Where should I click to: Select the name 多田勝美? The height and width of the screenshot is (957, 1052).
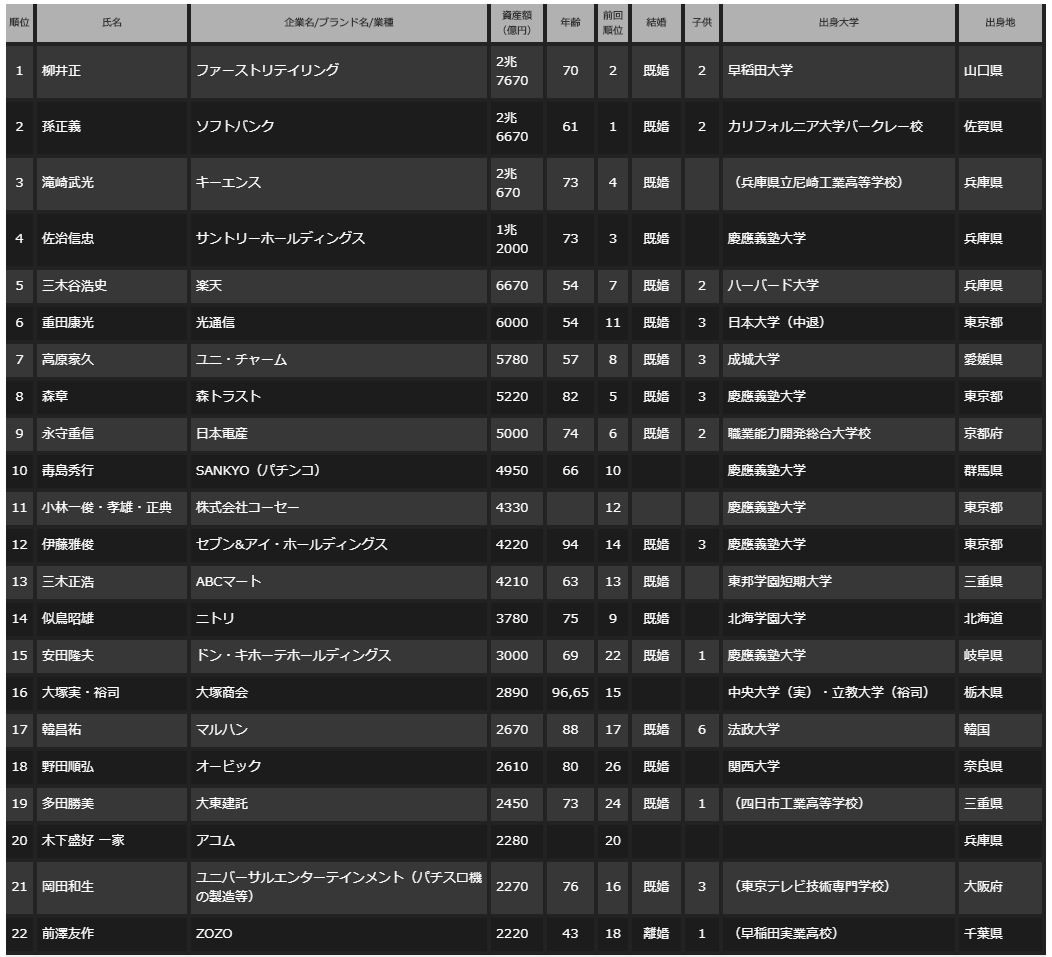68,803
